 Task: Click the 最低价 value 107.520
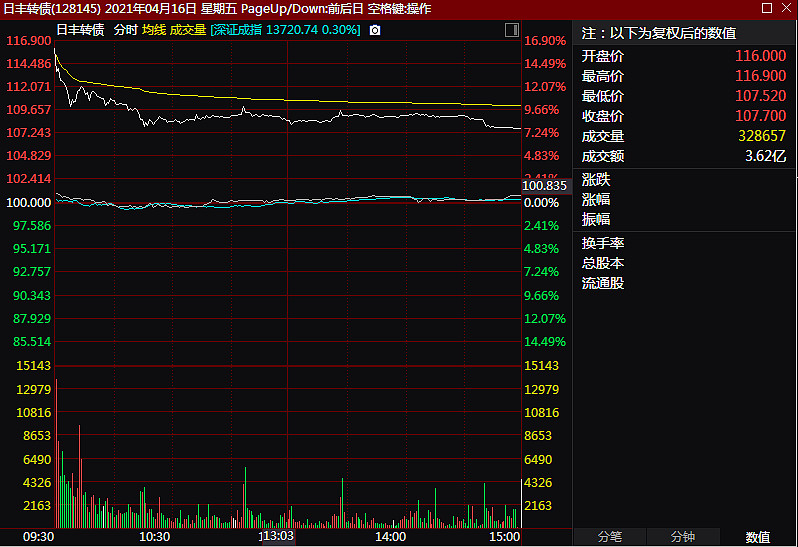click(760, 96)
